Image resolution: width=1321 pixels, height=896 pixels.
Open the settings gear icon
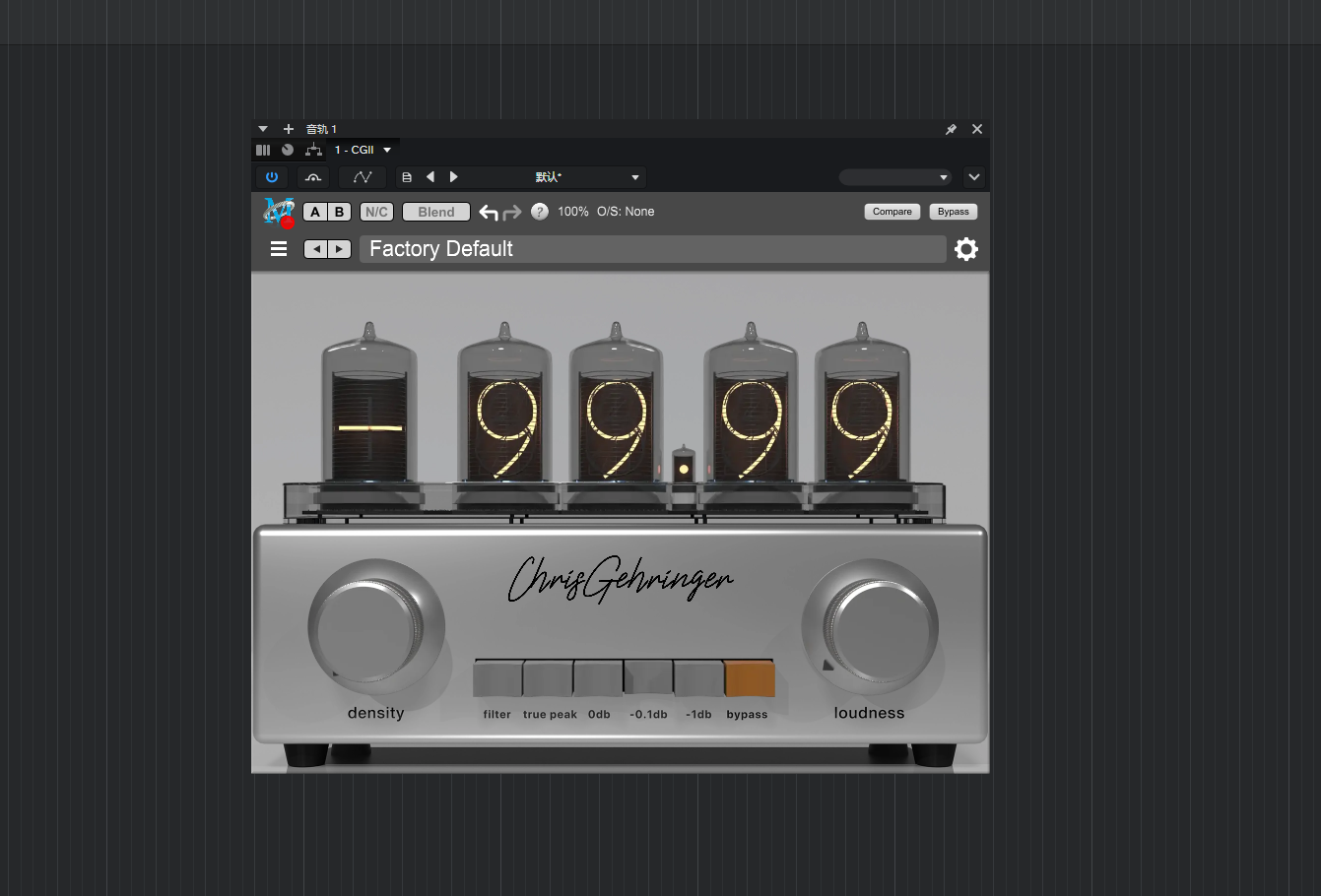click(x=966, y=249)
